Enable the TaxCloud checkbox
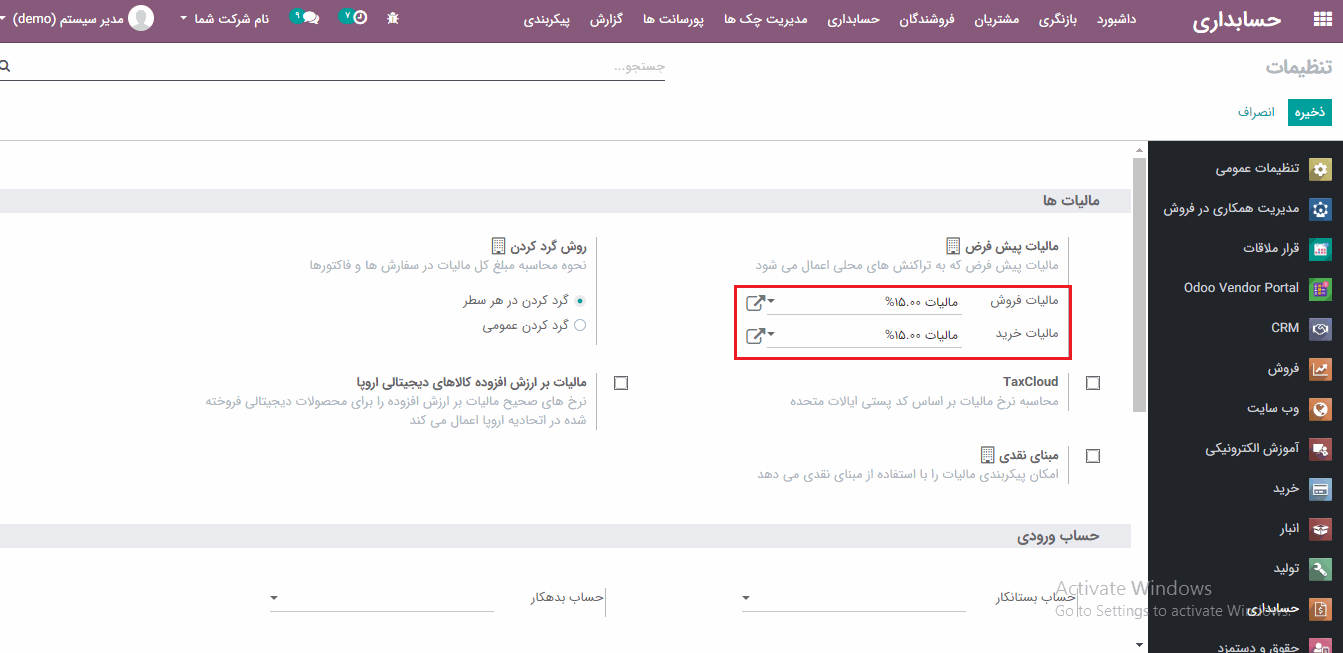This screenshot has height=653, width=1343. pos(1093,383)
